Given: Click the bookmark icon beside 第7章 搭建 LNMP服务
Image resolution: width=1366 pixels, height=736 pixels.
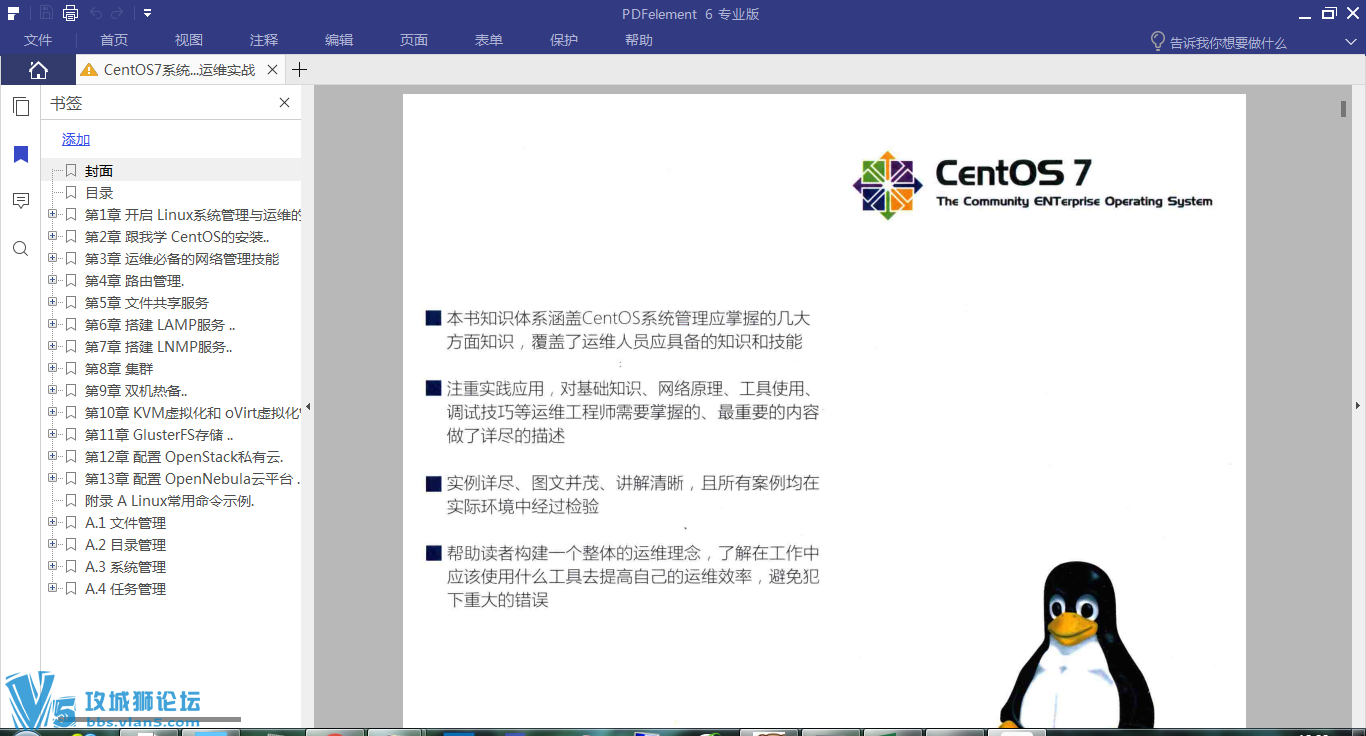Looking at the screenshot, I should pos(71,347).
